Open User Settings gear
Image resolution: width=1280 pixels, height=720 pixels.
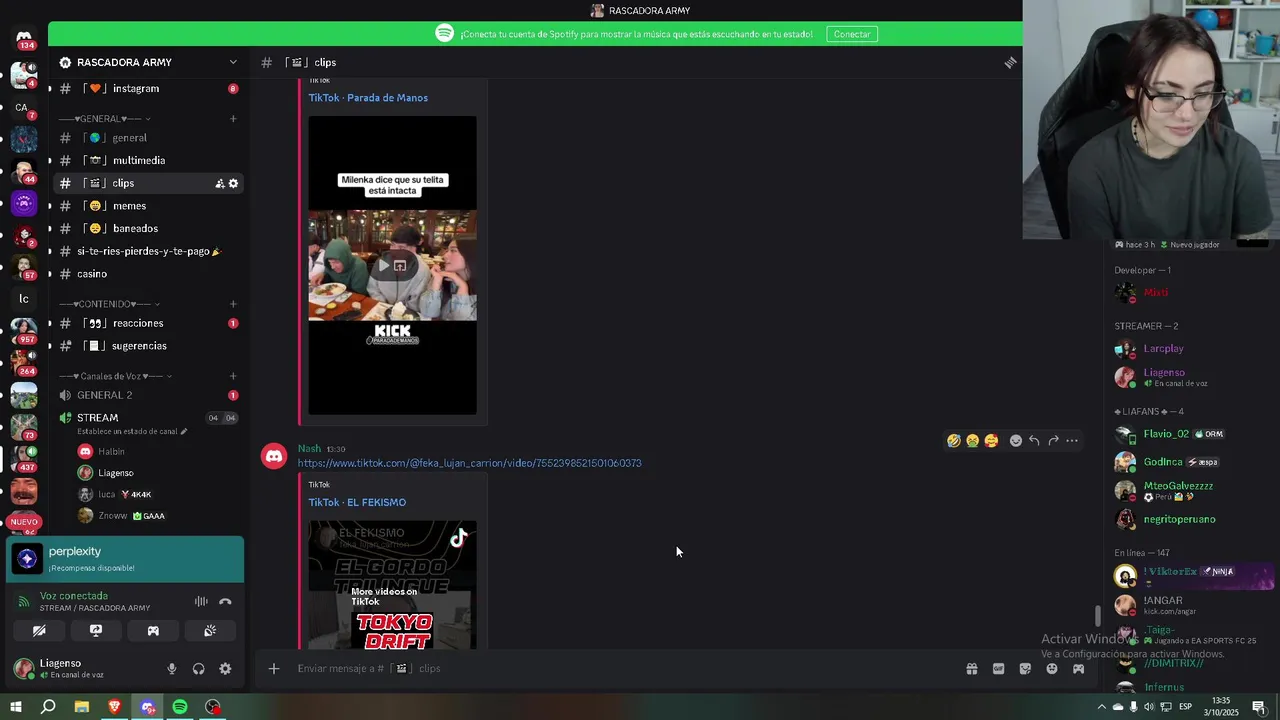click(225, 669)
